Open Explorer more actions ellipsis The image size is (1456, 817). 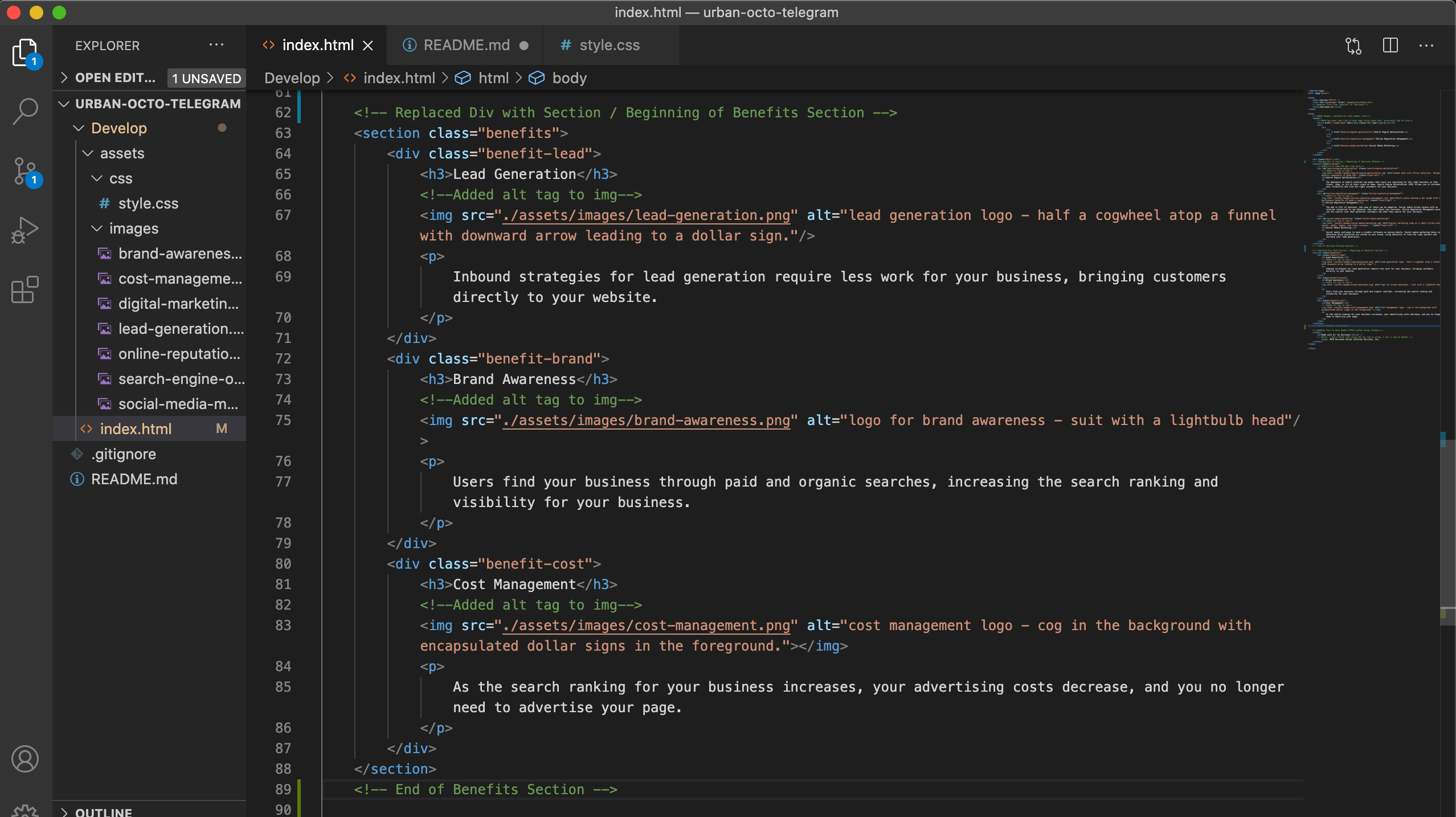[x=216, y=45]
